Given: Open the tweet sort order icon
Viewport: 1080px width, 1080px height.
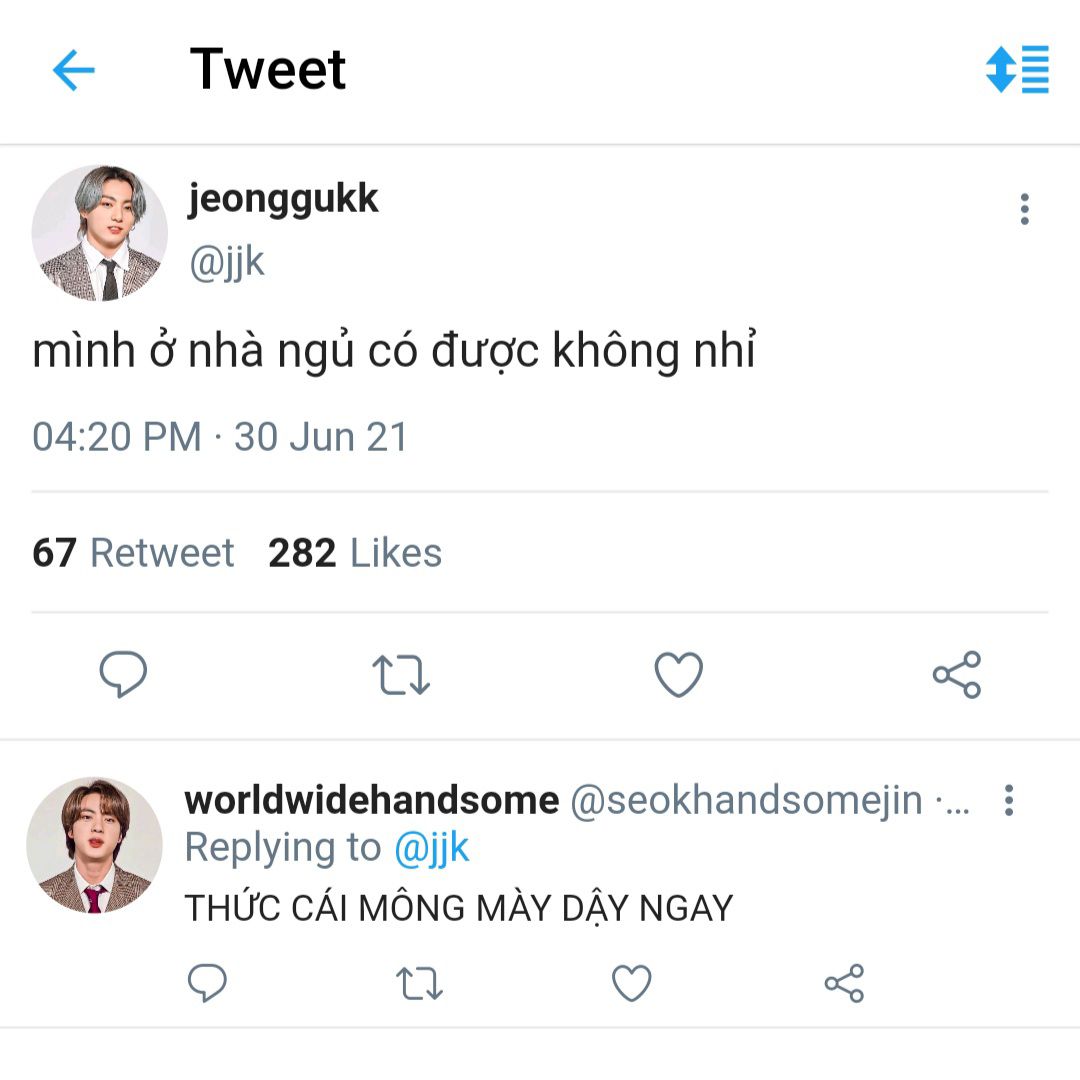Looking at the screenshot, I should tap(1017, 70).
